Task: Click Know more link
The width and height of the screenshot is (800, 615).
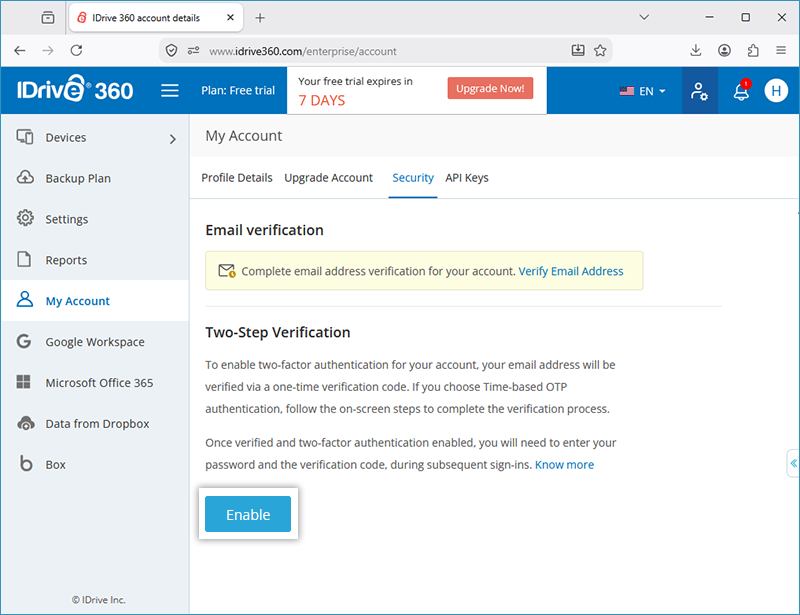Action: tap(564, 464)
